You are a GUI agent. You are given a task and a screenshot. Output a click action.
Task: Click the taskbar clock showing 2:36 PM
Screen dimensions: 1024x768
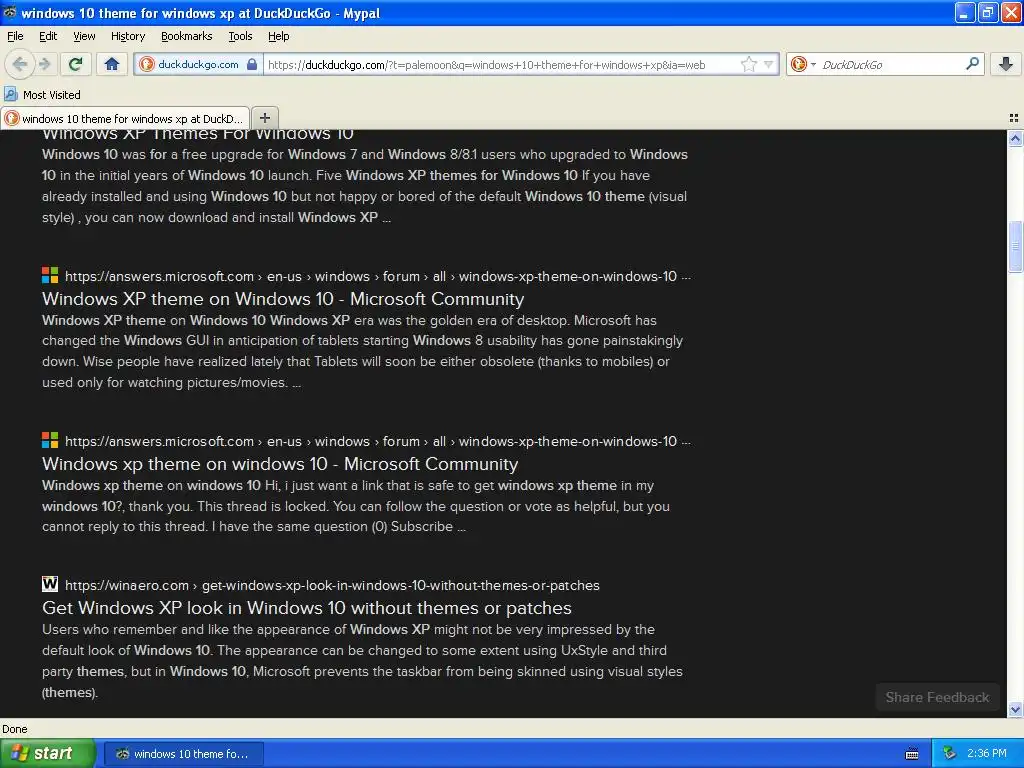[x=987, y=753]
